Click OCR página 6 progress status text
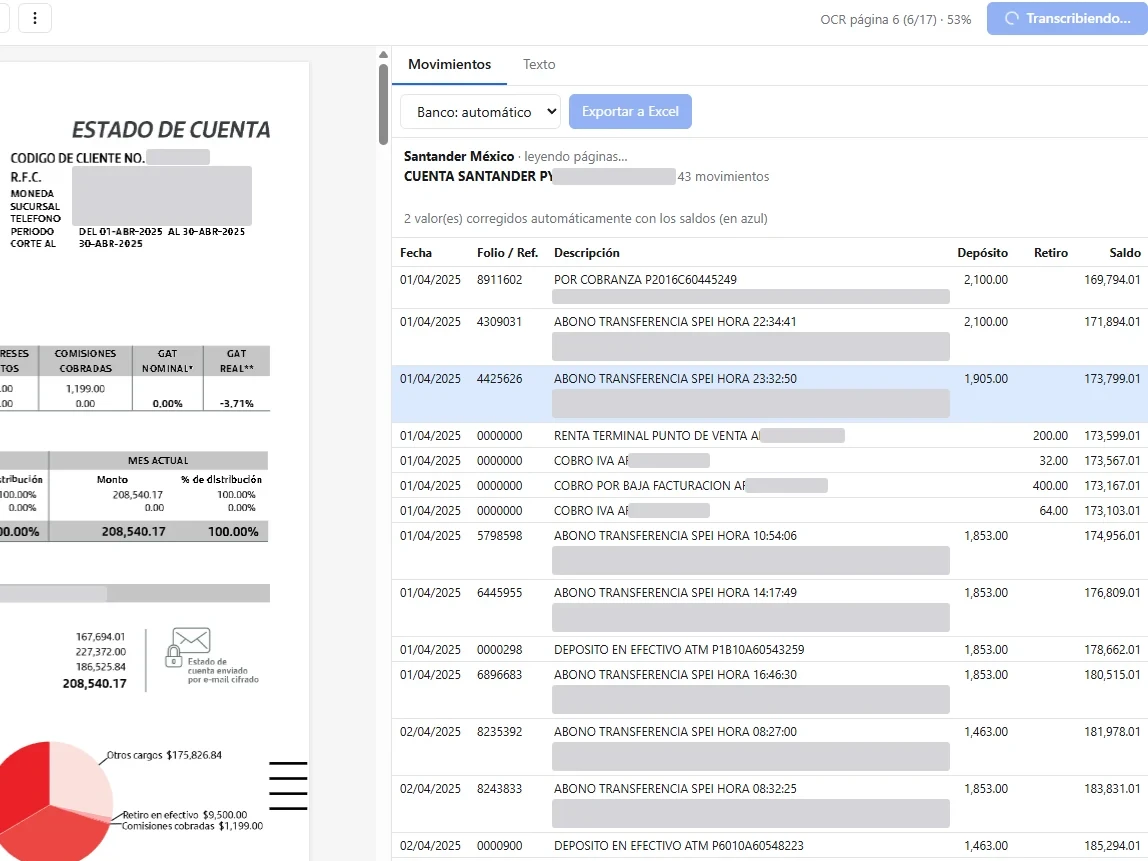The height and width of the screenshot is (861, 1148). 895,19
